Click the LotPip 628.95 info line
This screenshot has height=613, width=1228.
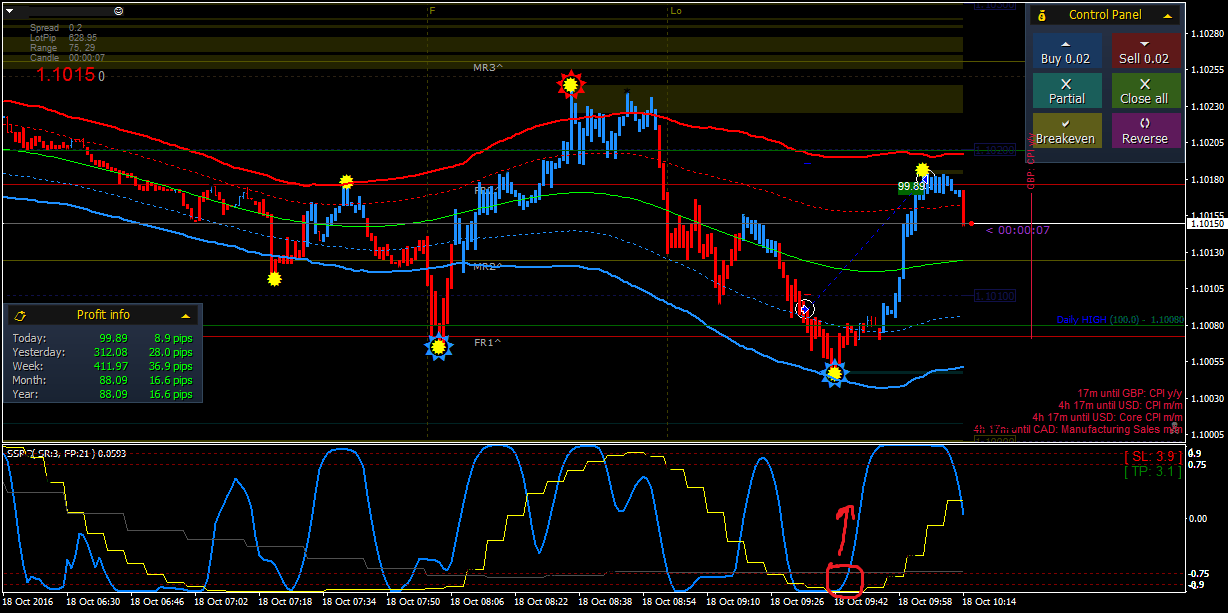(63, 38)
